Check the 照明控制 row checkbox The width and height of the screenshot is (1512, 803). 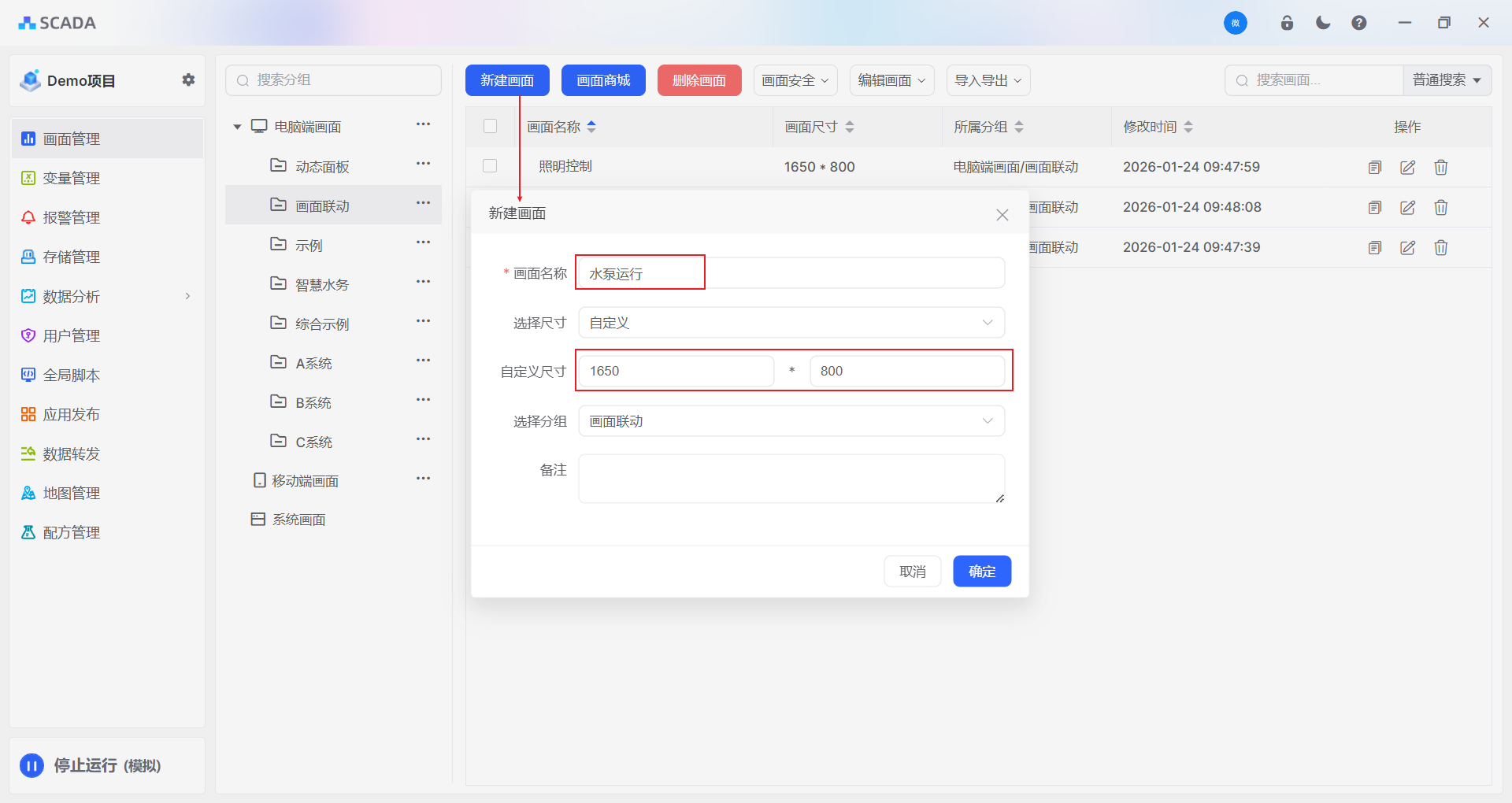point(490,166)
